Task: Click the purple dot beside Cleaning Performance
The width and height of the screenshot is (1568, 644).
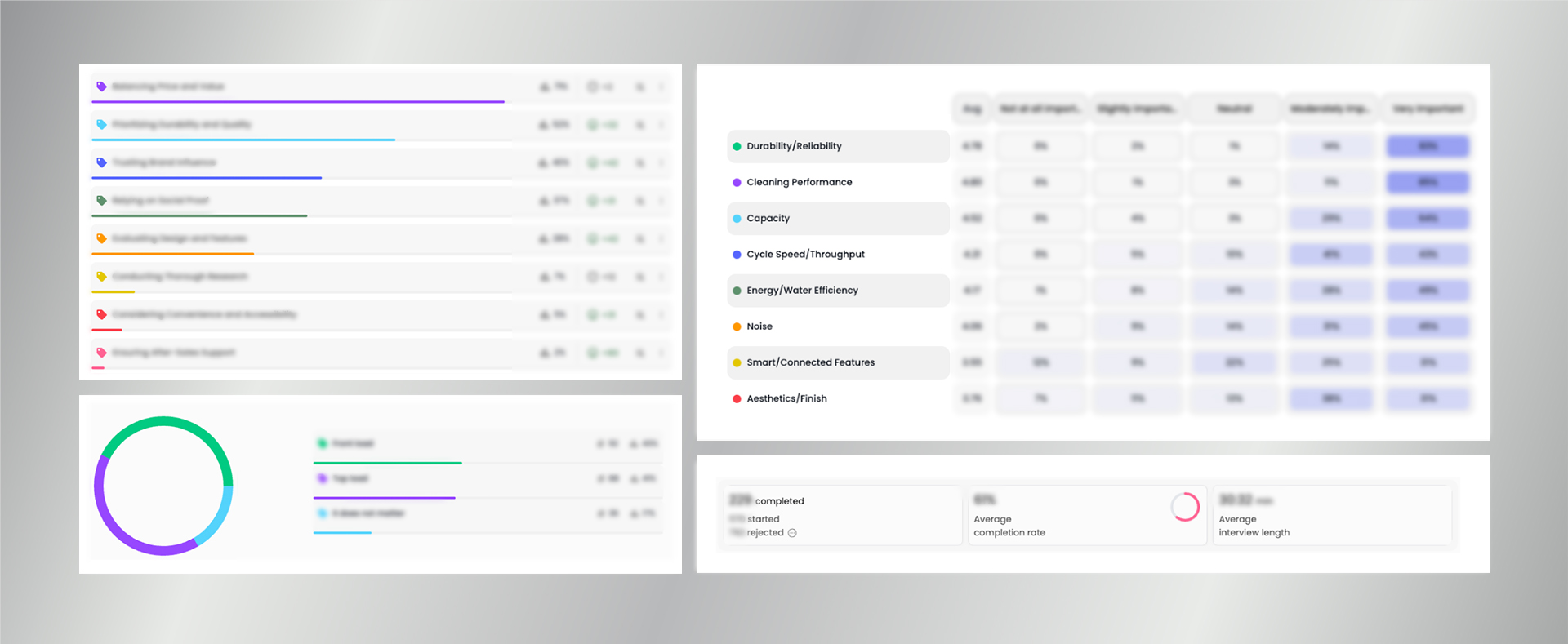Action: point(737,183)
